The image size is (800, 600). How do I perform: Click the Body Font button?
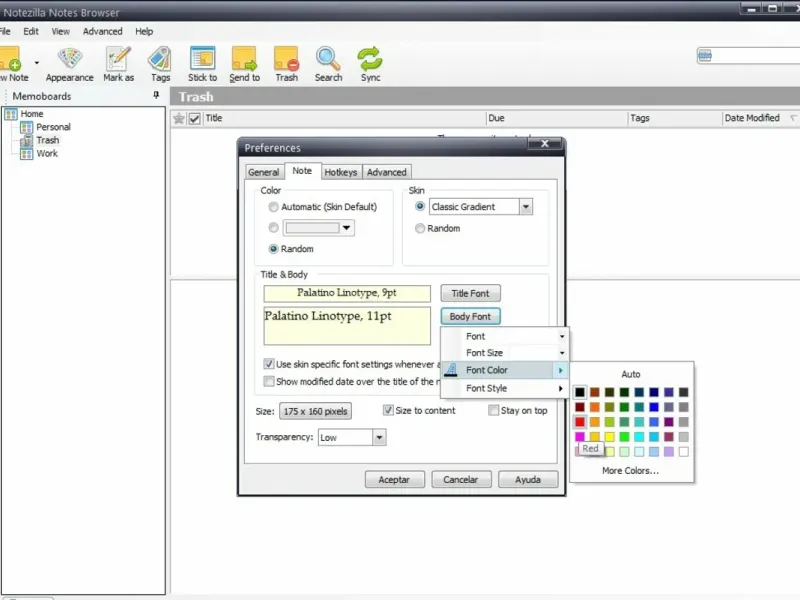pyautogui.click(x=470, y=316)
